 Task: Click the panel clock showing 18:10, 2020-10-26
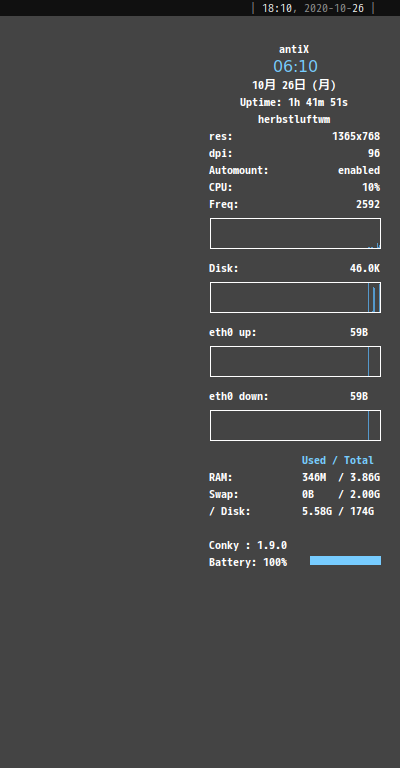(x=313, y=8)
